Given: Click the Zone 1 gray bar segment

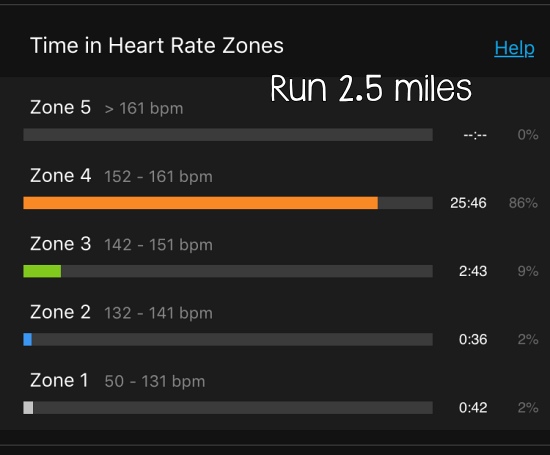Looking at the screenshot, I should point(28,408).
